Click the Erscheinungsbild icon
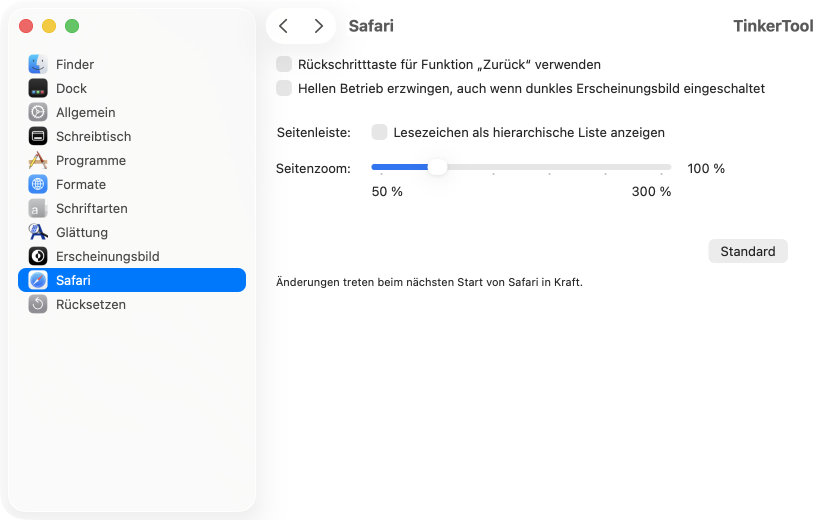Viewport: 824px width, 520px height. [x=38, y=256]
